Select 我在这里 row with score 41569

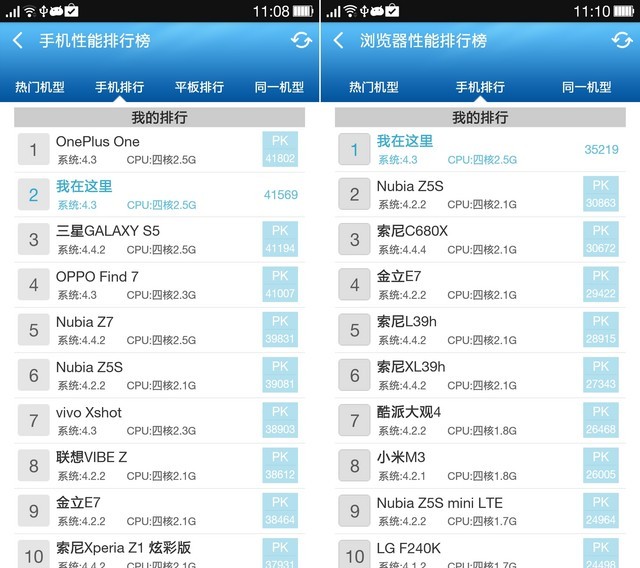(159, 195)
